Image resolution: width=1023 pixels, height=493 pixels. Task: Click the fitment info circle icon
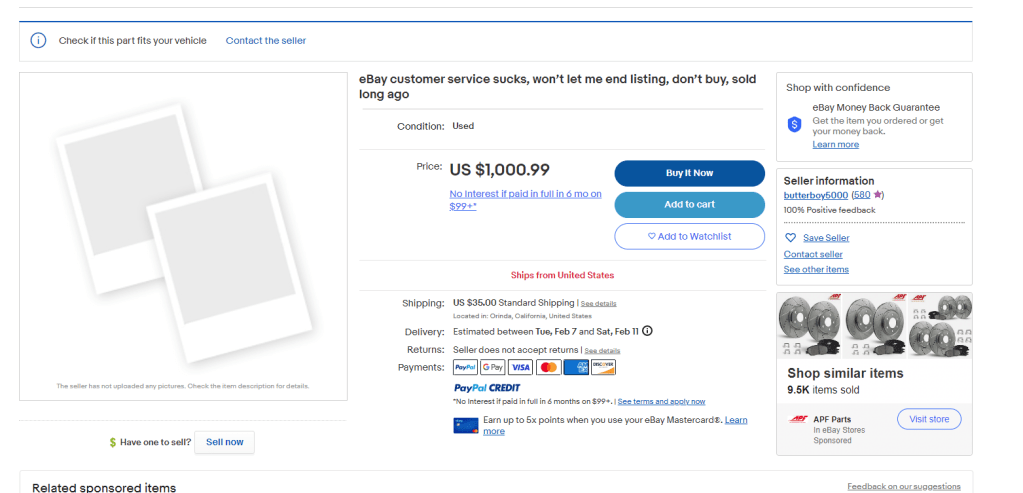click(x=38, y=41)
